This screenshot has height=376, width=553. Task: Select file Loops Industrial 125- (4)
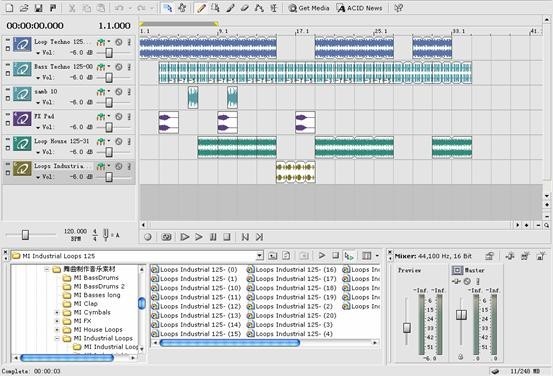tap(290, 334)
